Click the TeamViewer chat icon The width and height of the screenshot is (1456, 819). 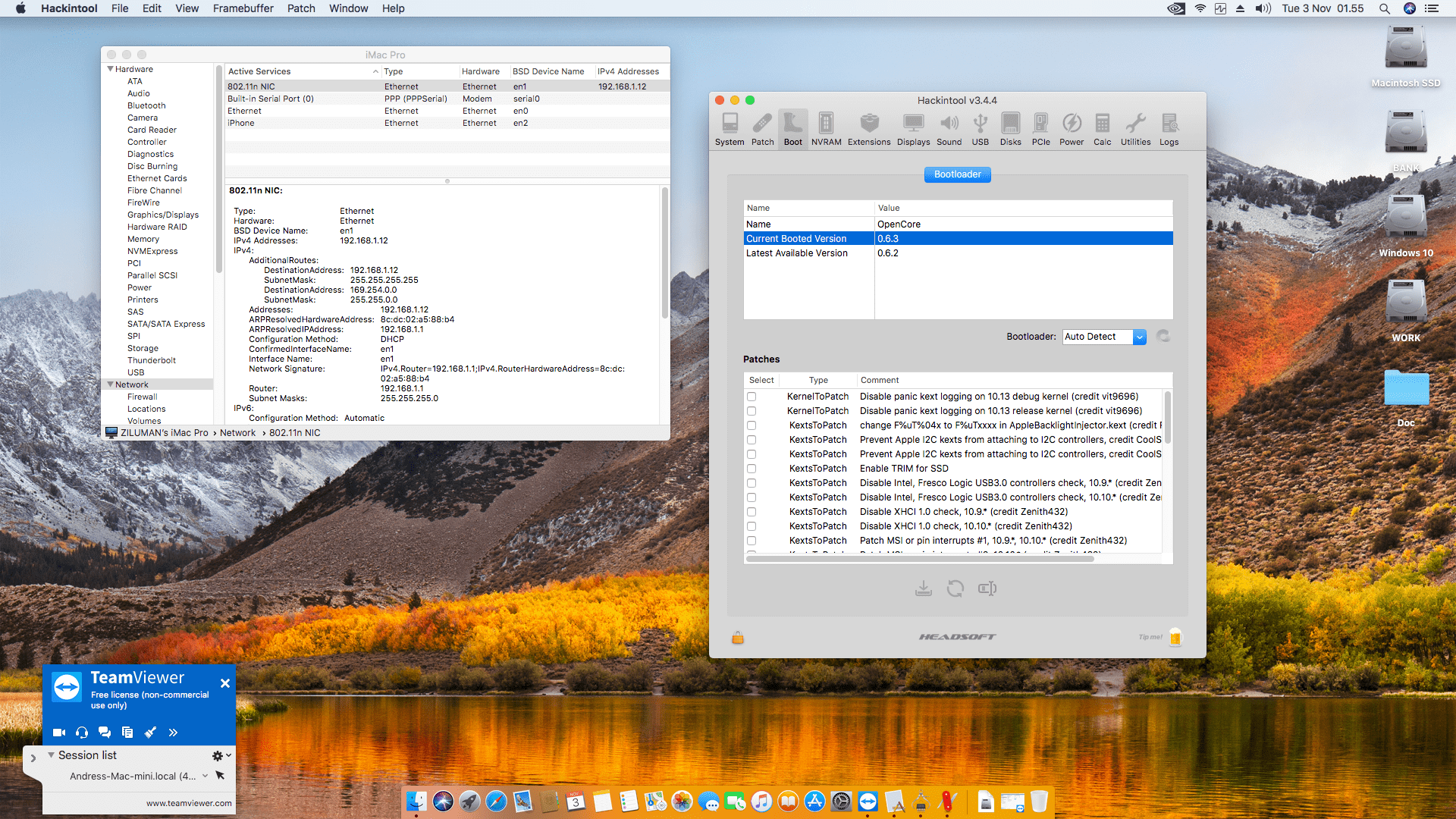point(105,733)
